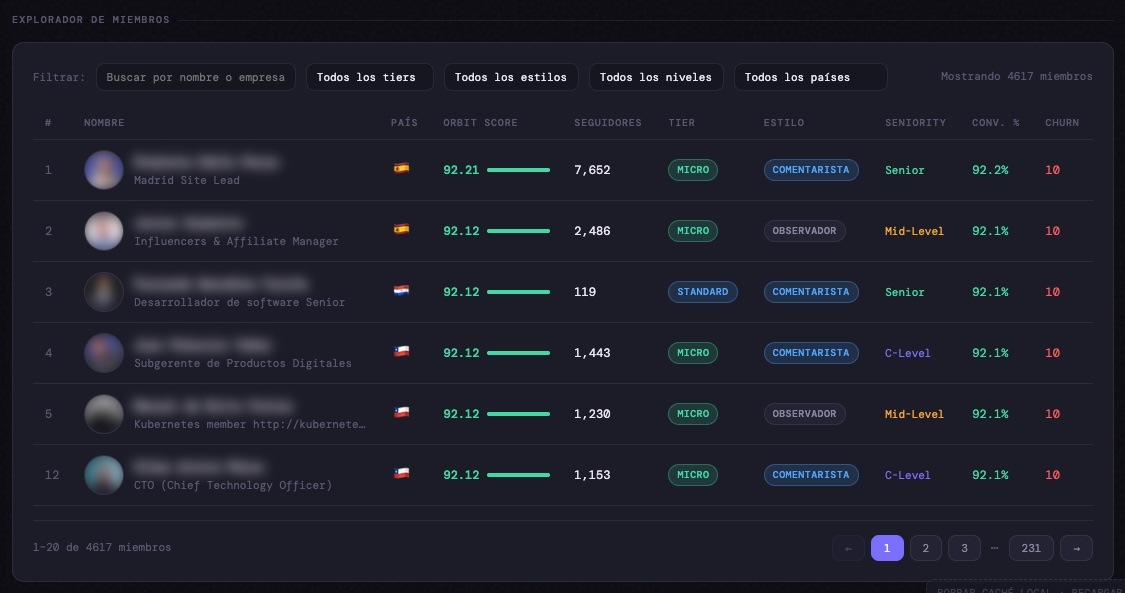Click the COMENTARISTA badge in row 1

[x=810, y=170]
